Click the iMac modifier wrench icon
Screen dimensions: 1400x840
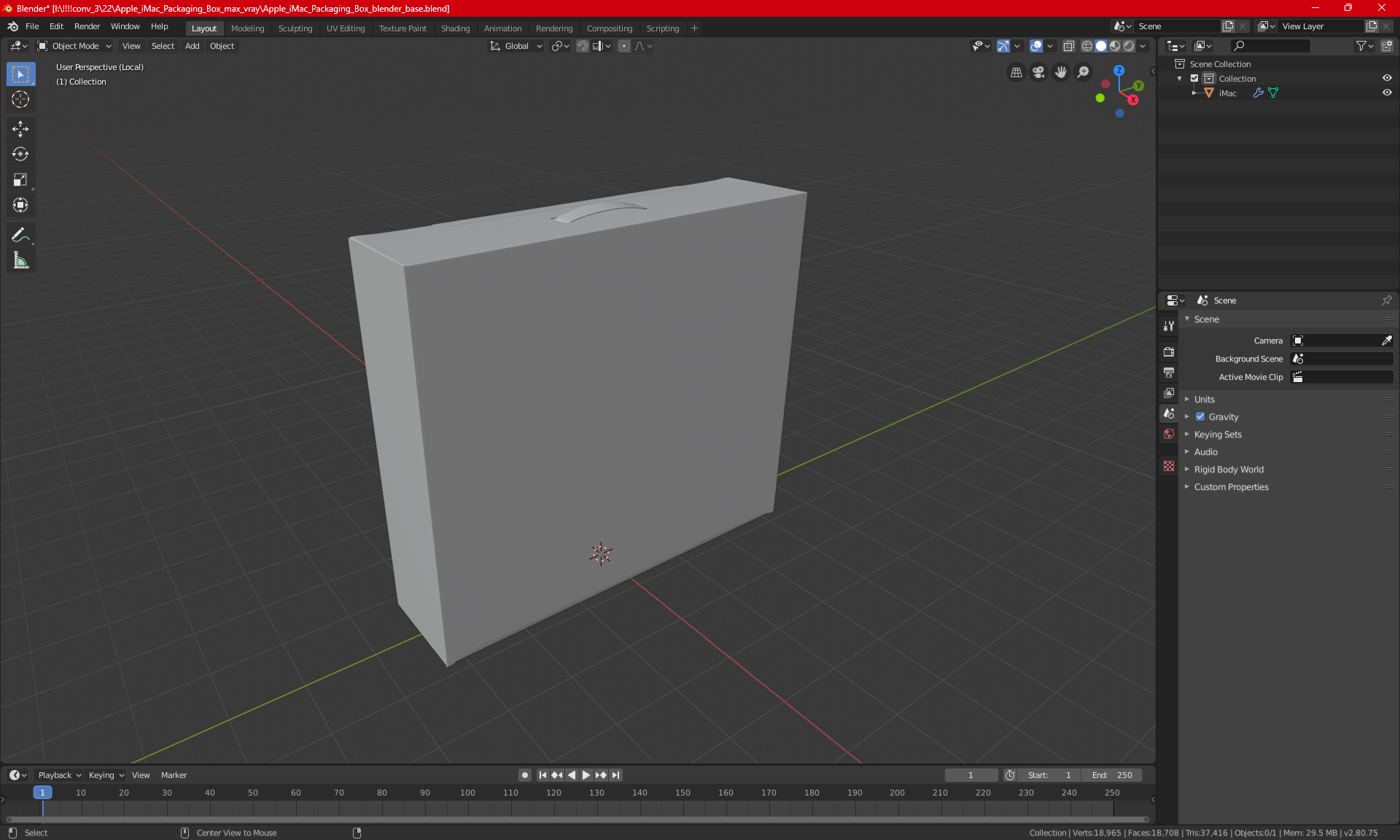(1258, 93)
